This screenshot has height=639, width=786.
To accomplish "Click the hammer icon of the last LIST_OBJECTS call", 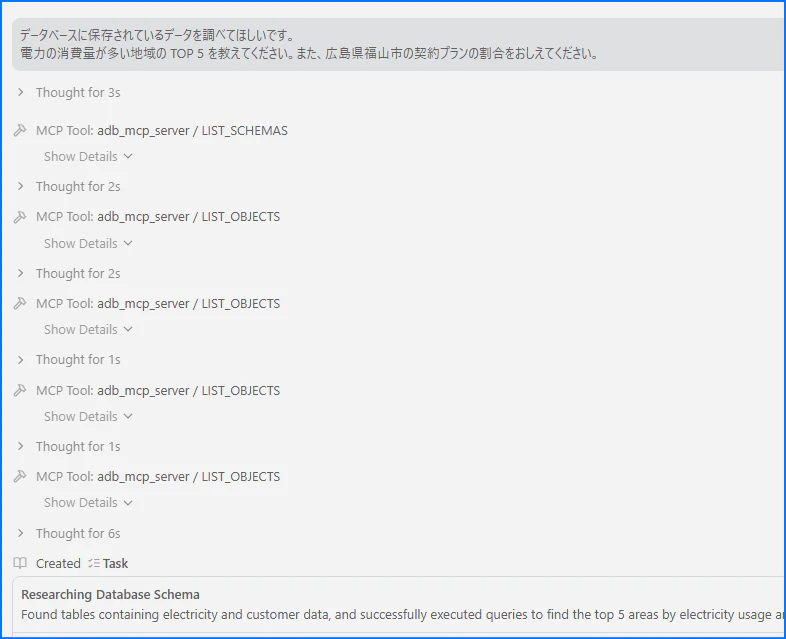I will (x=20, y=477).
